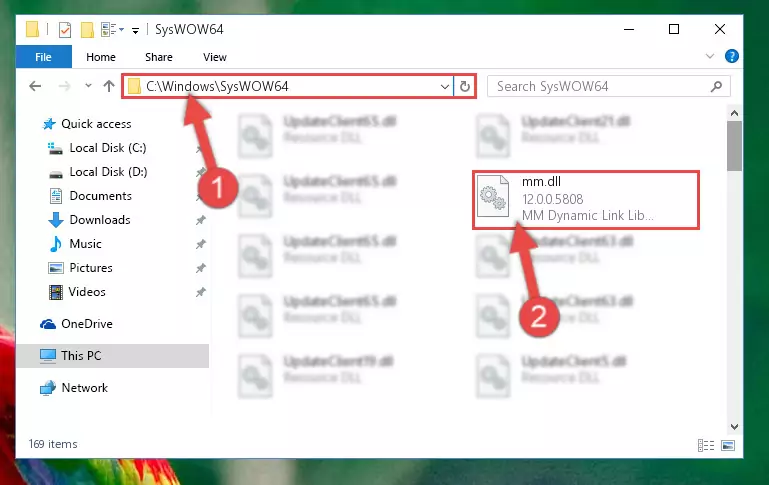
Task: Click the 169 items status text
Action: pos(53,444)
